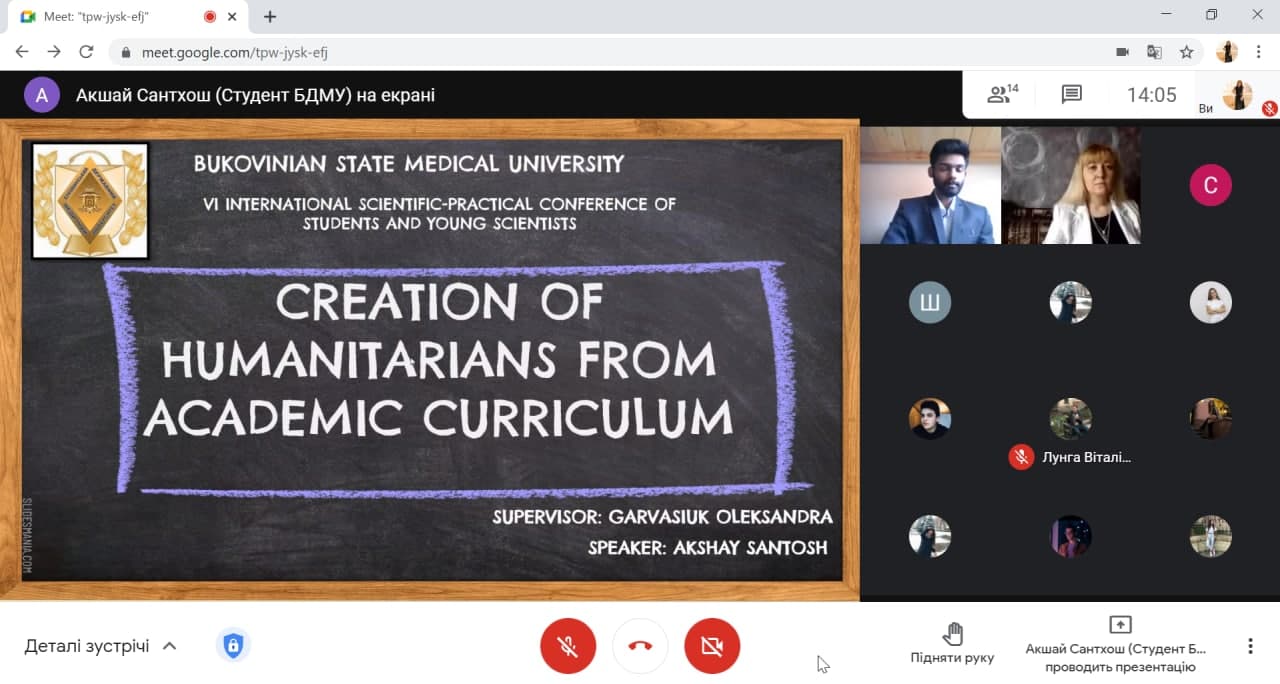Screen dimensions: 1280x684
Task: Open Meet's more options three-dot menu
Action: coord(1250,646)
